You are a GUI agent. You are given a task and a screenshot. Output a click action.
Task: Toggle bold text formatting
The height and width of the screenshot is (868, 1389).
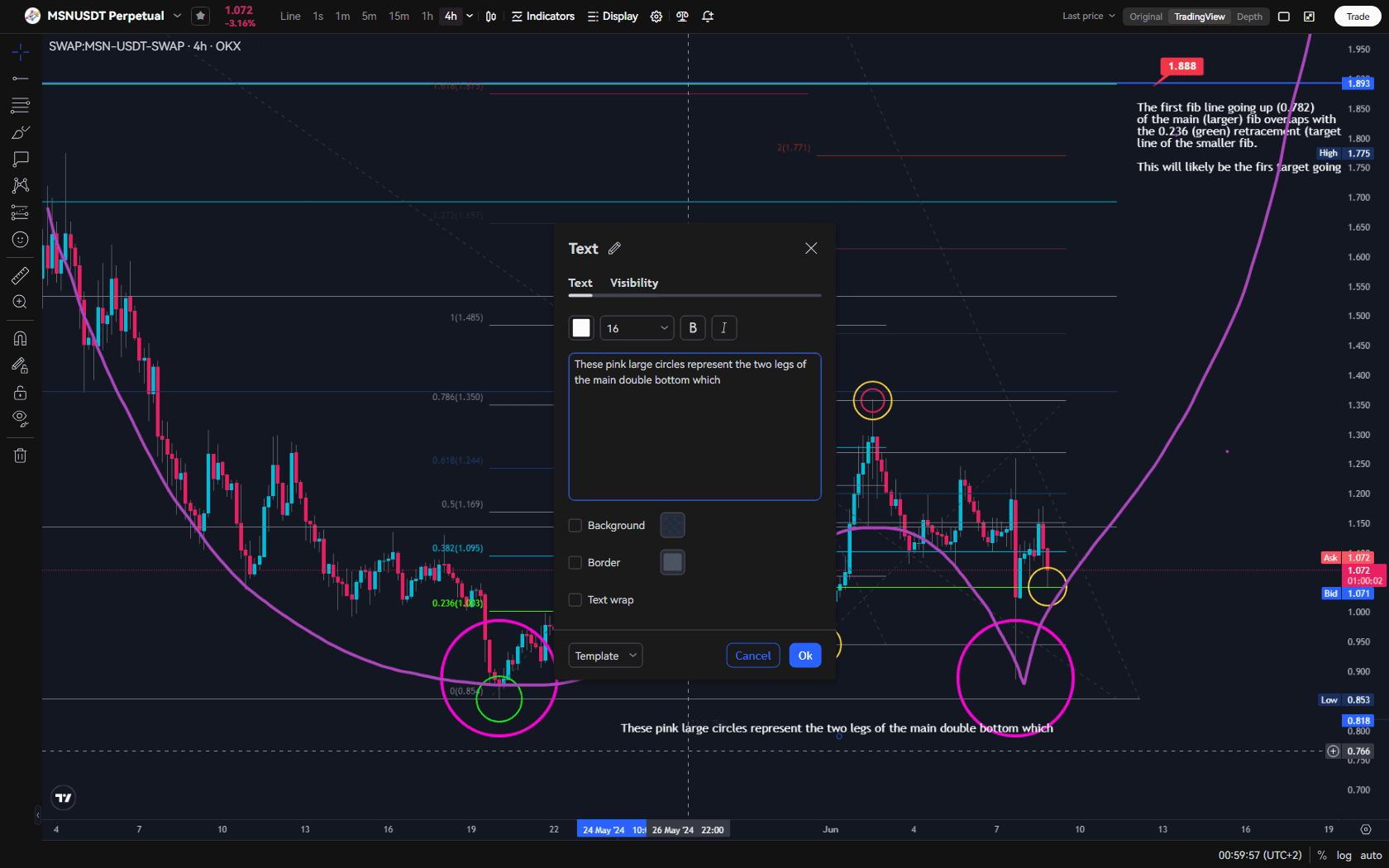tap(693, 328)
